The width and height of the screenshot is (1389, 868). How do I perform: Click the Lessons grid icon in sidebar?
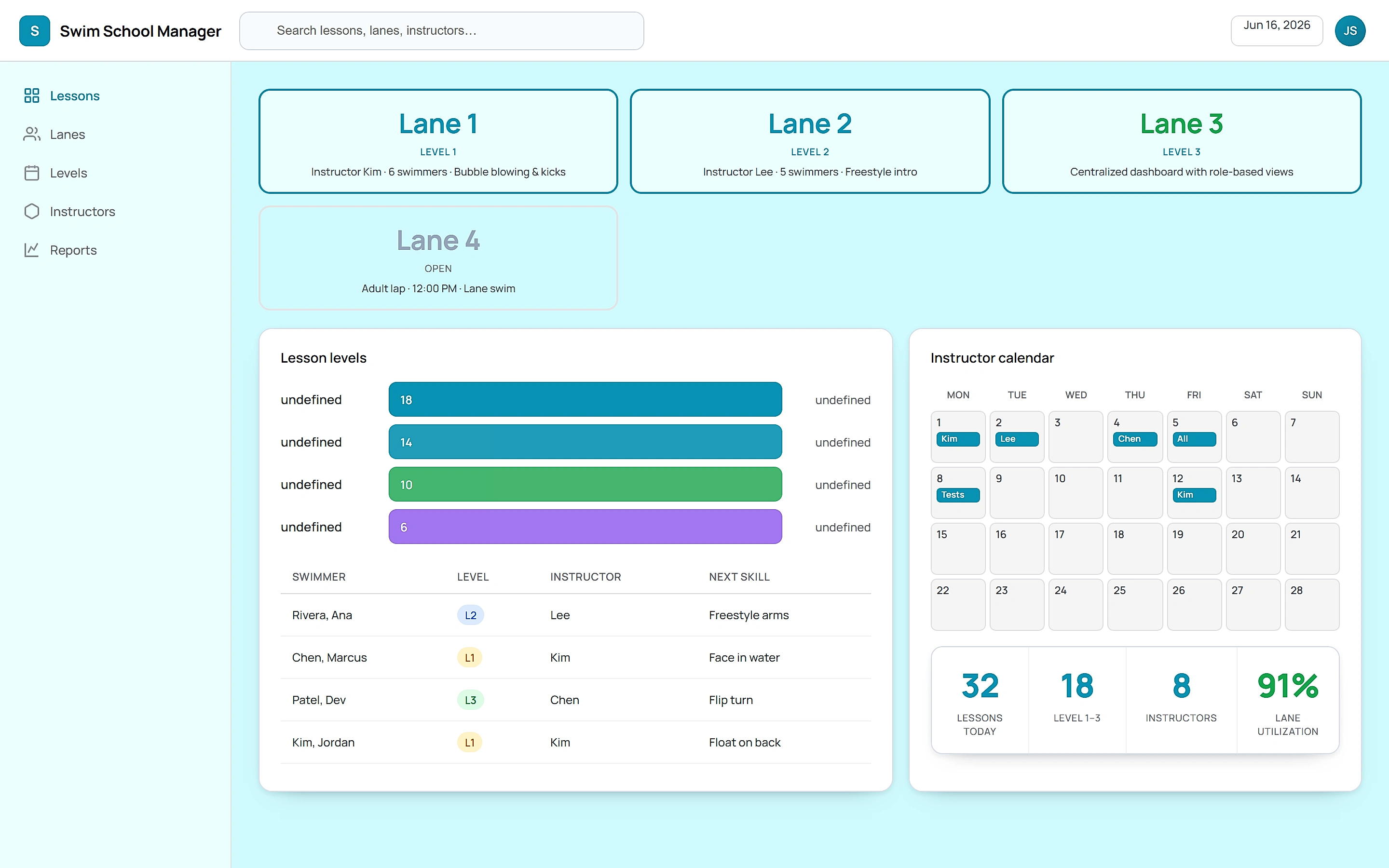click(x=31, y=95)
